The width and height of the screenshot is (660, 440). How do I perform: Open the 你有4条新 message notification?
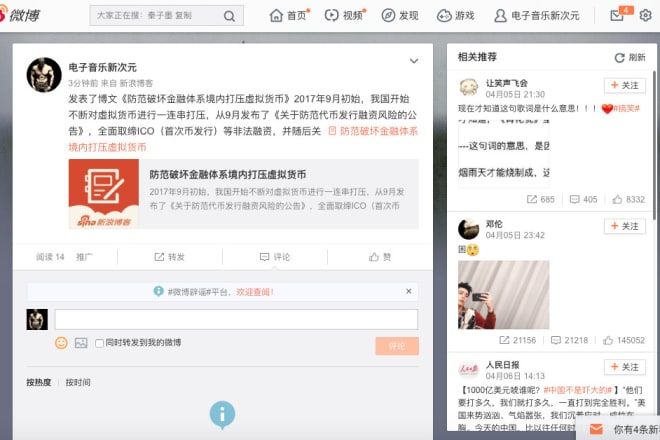pos(618,429)
